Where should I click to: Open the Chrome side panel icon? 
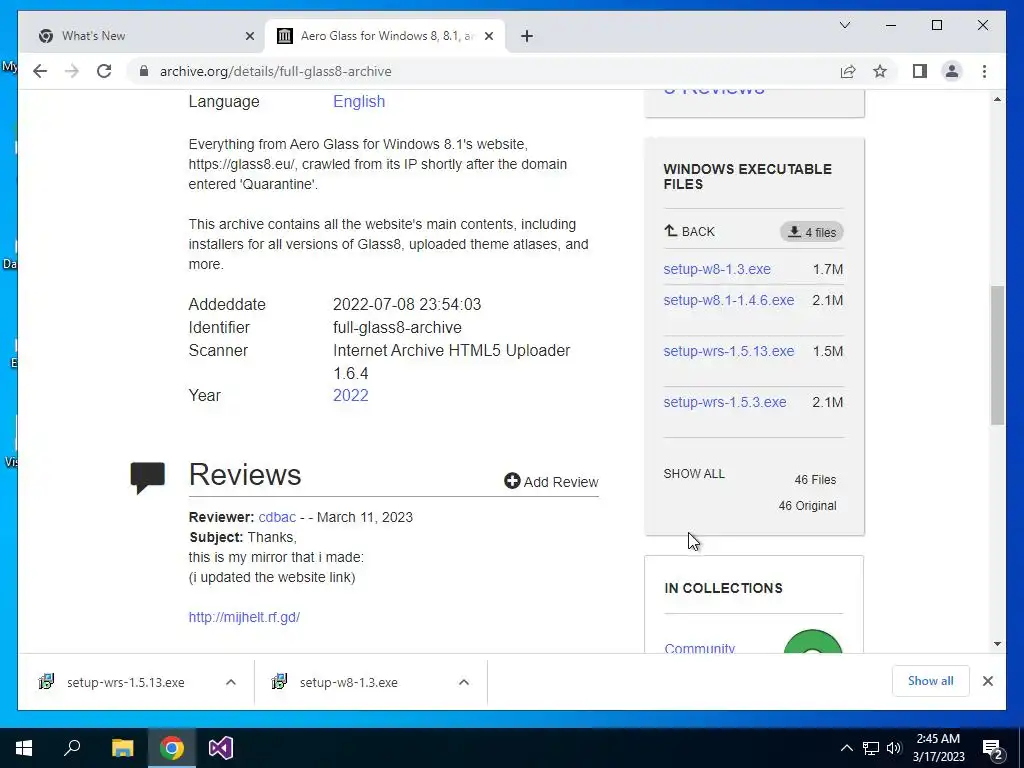pyautogui.click(x=920, y=71)
